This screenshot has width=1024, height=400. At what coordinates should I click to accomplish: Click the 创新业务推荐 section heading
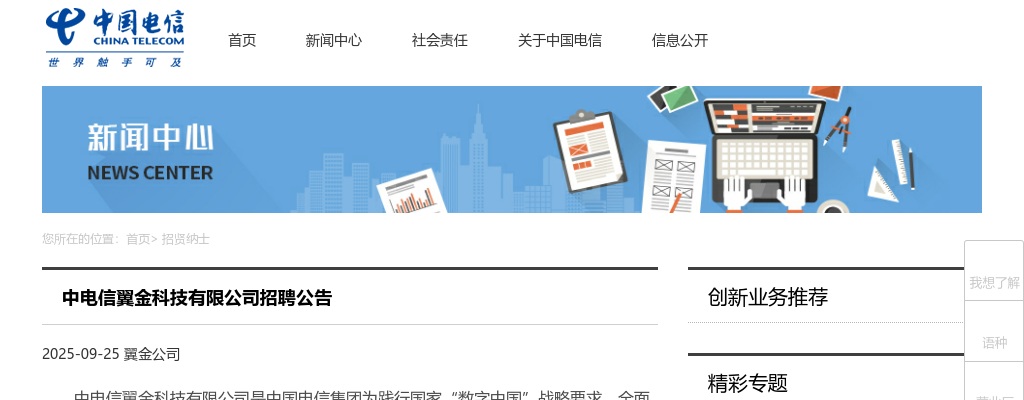coord(767,297)
